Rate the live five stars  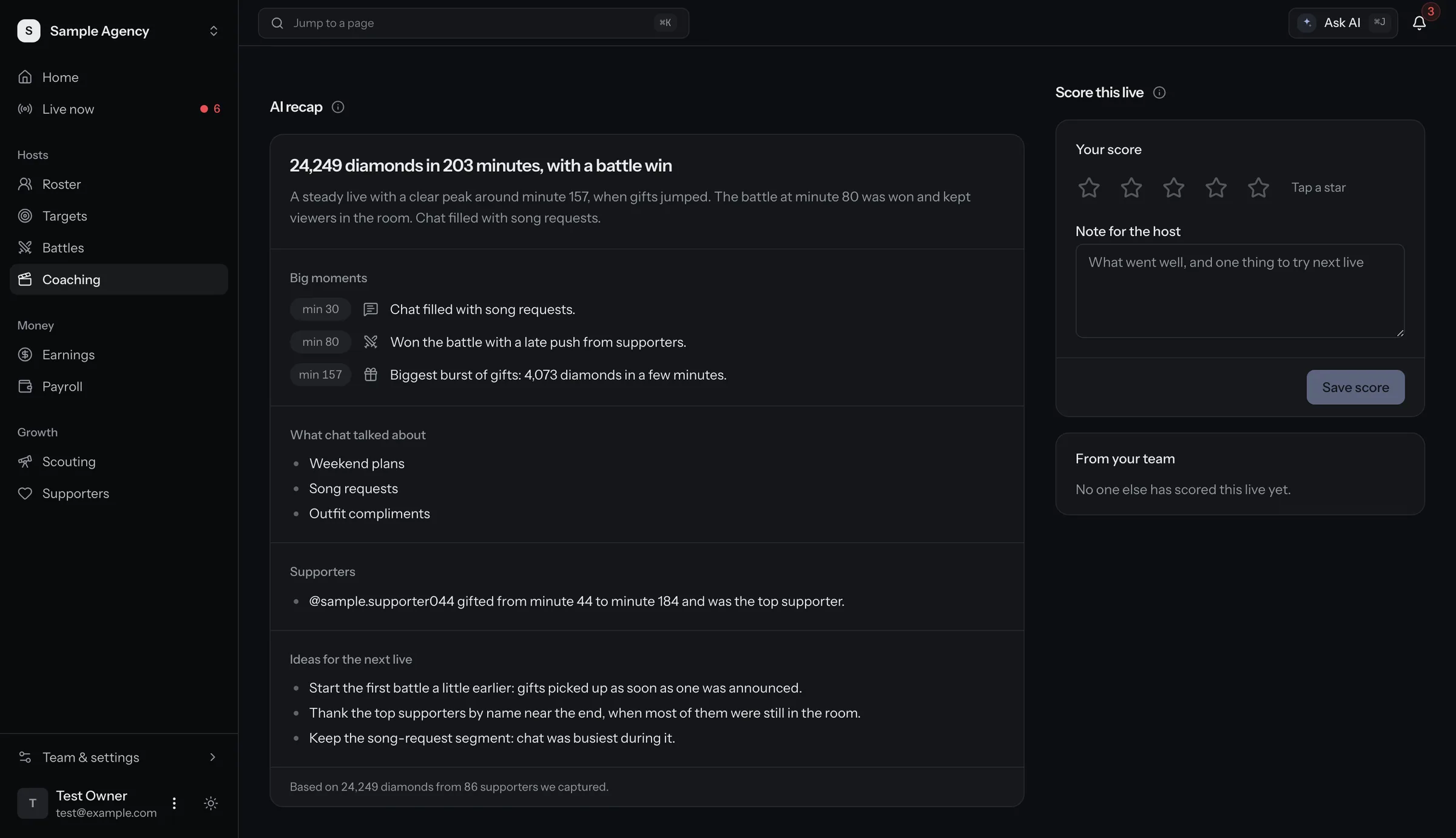tap(1258, 188)
